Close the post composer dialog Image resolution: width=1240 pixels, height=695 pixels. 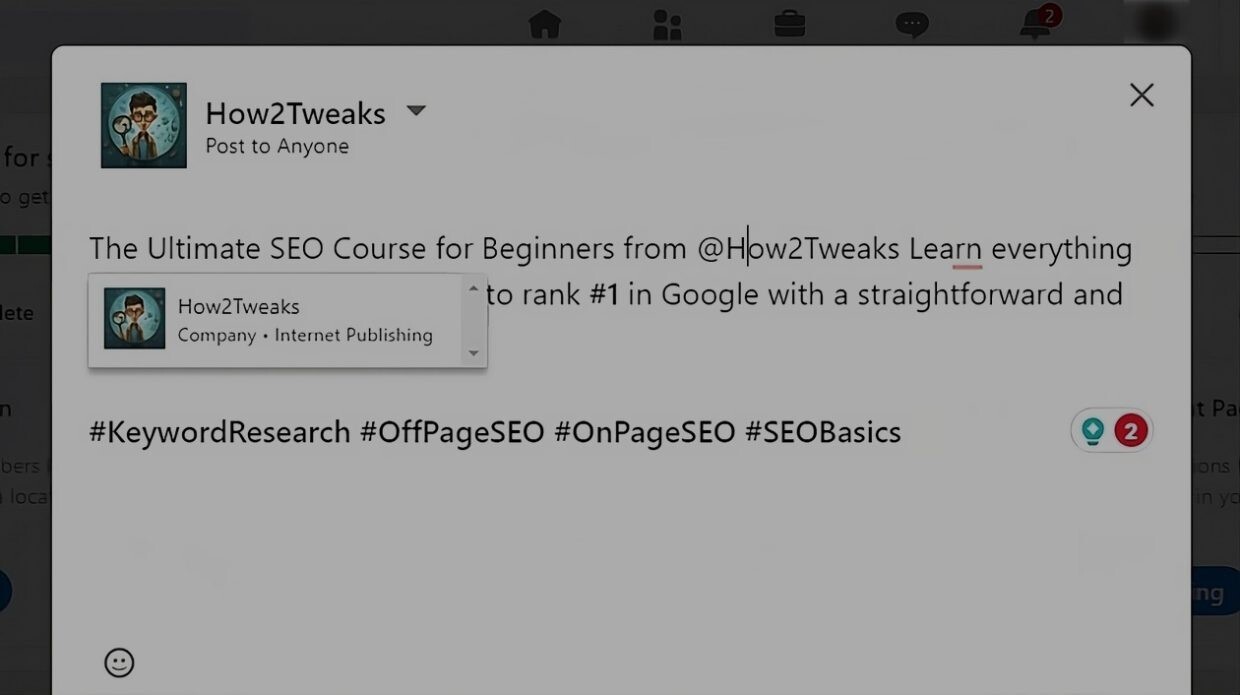click(x=1142, y=95)
